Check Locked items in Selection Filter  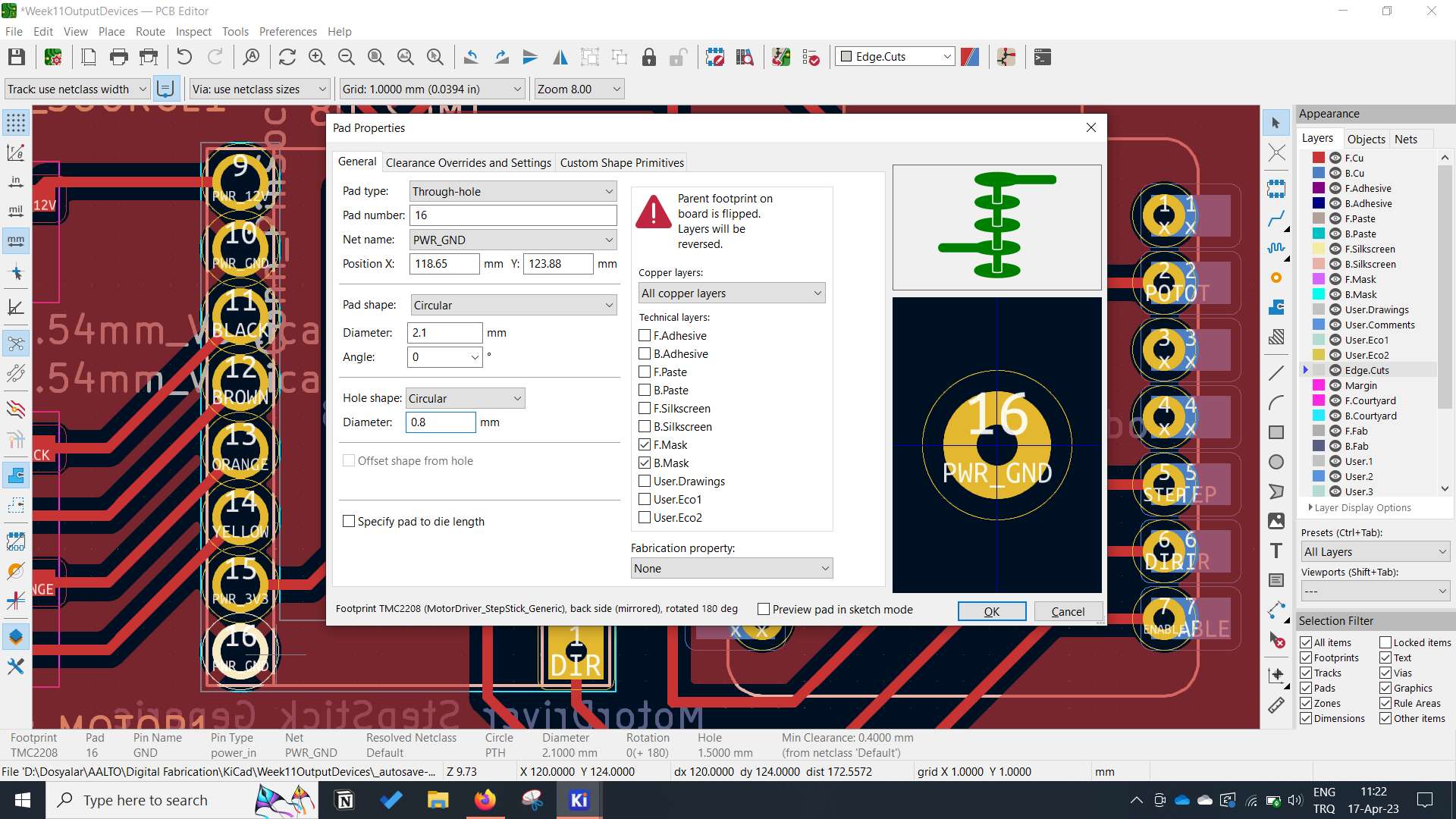click(1385, 642)
